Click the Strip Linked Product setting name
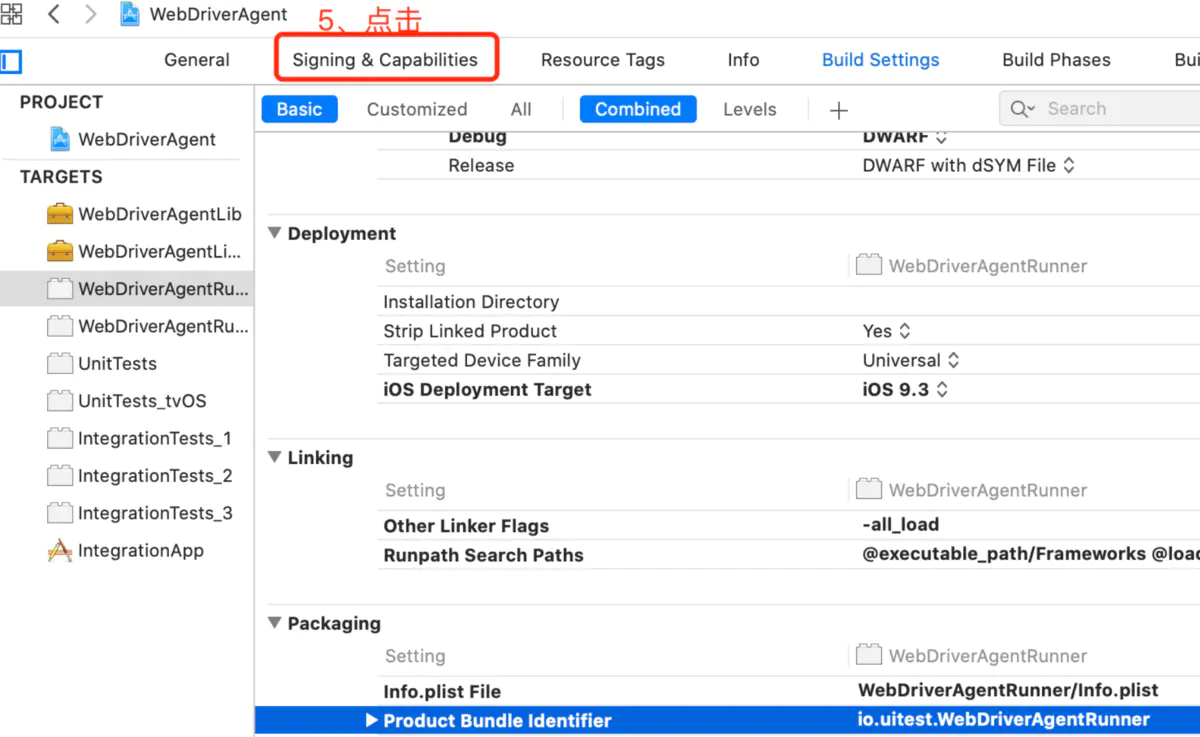1200x737 pixels. pyautogui.click(x=470, y=330)
